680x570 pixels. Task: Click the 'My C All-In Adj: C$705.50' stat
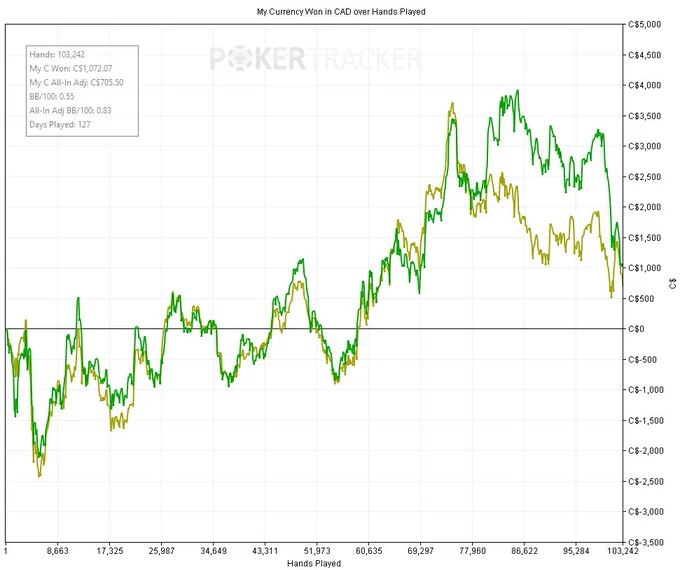coord(76,82)
